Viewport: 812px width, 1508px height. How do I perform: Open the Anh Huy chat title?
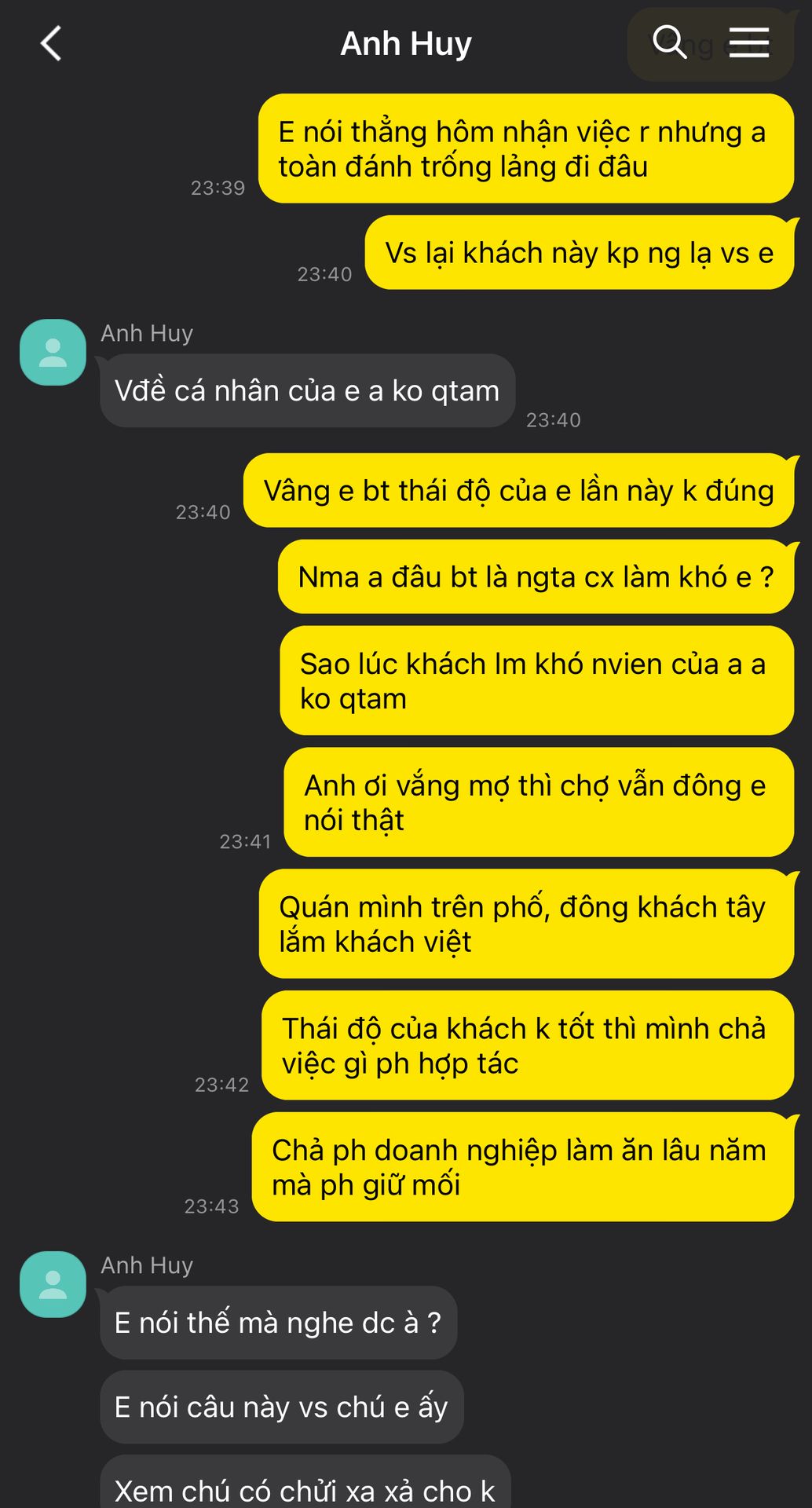tap(406, 43)
